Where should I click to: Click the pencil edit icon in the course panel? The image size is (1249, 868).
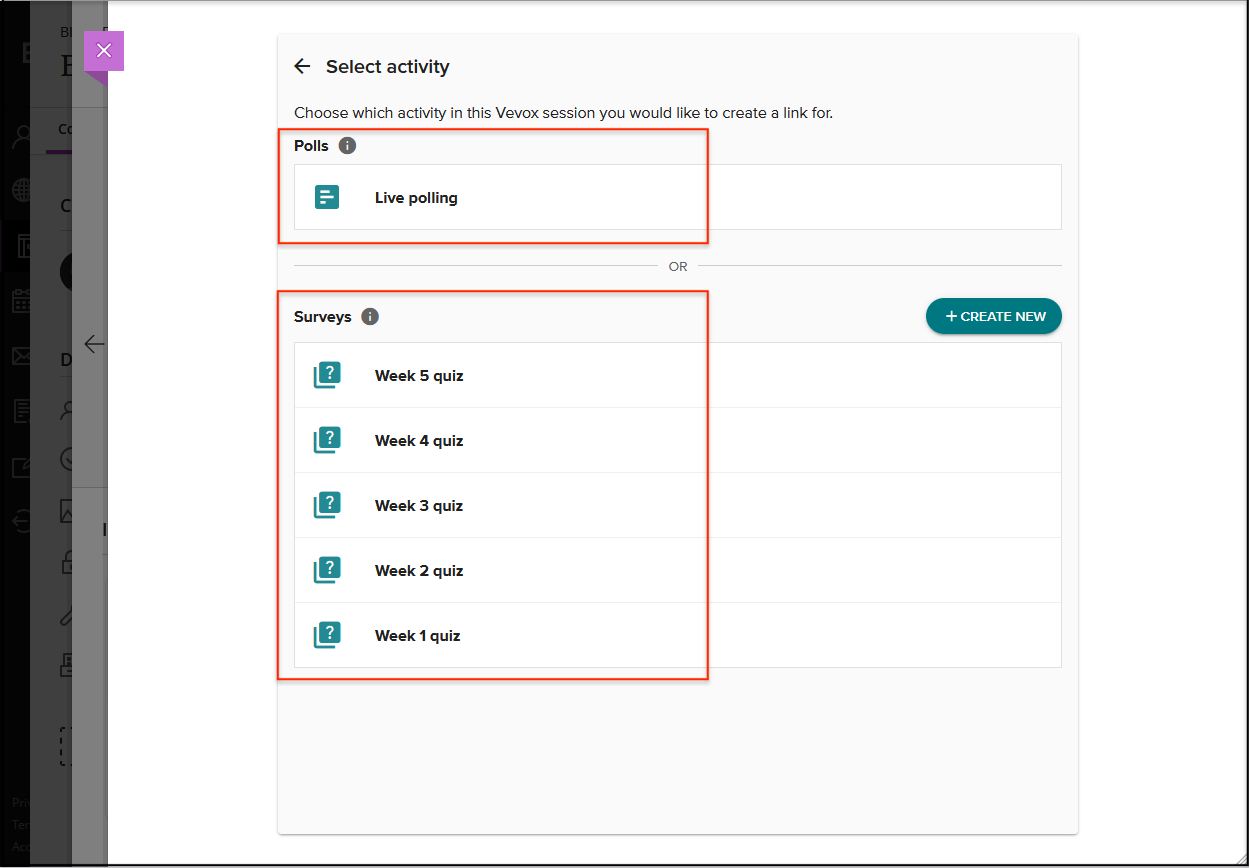(66, 616)
